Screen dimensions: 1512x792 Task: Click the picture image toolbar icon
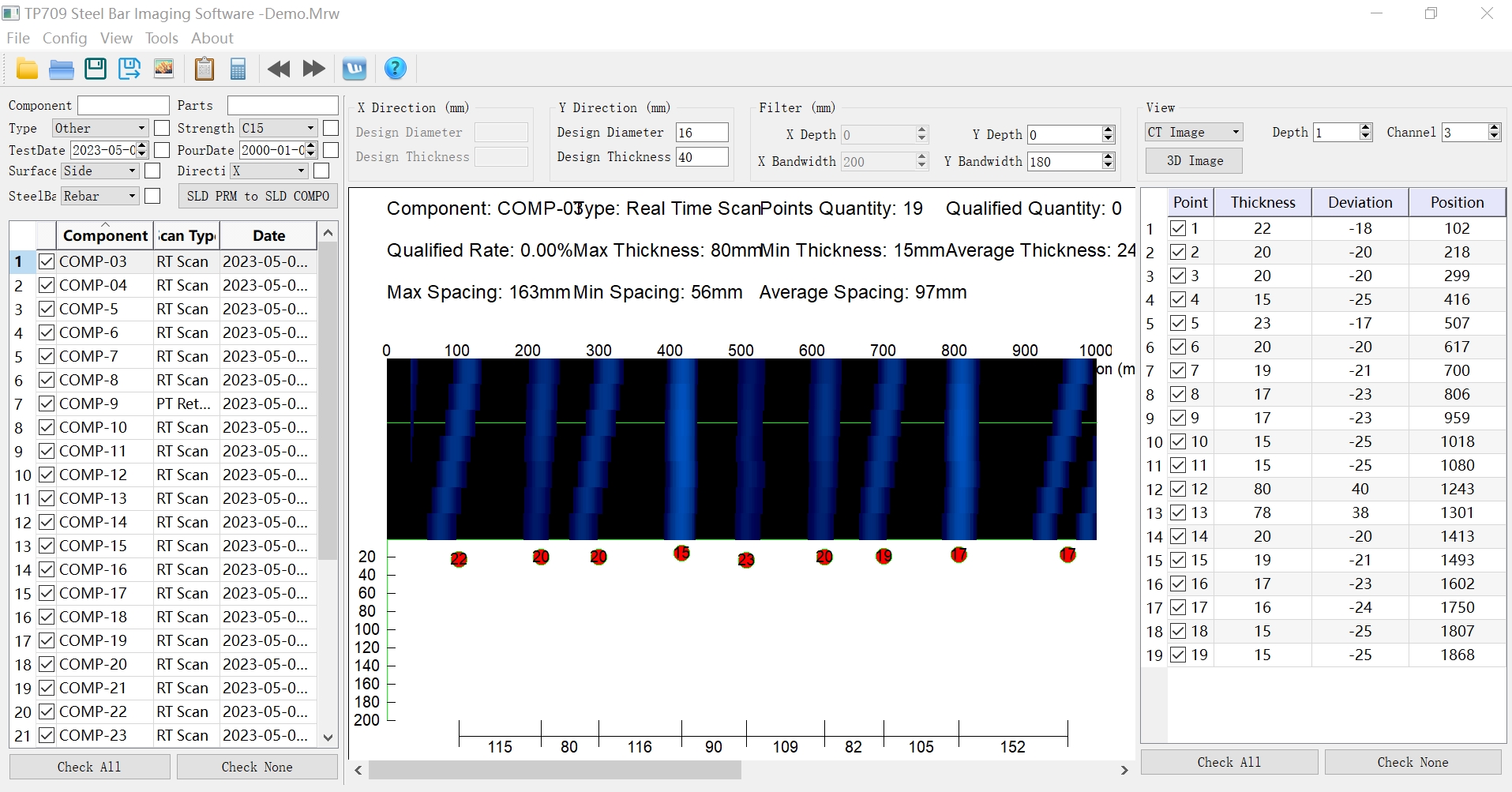[x=163, y=69]
